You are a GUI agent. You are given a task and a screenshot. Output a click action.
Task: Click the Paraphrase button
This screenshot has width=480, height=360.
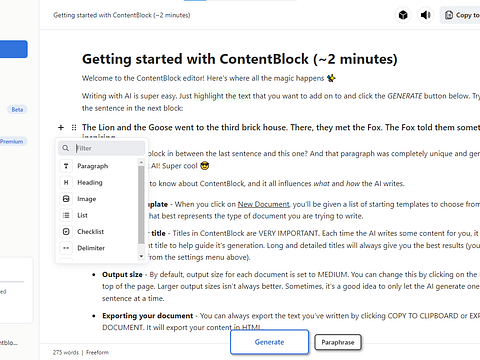pyautogui.click(x=338, y=342)
